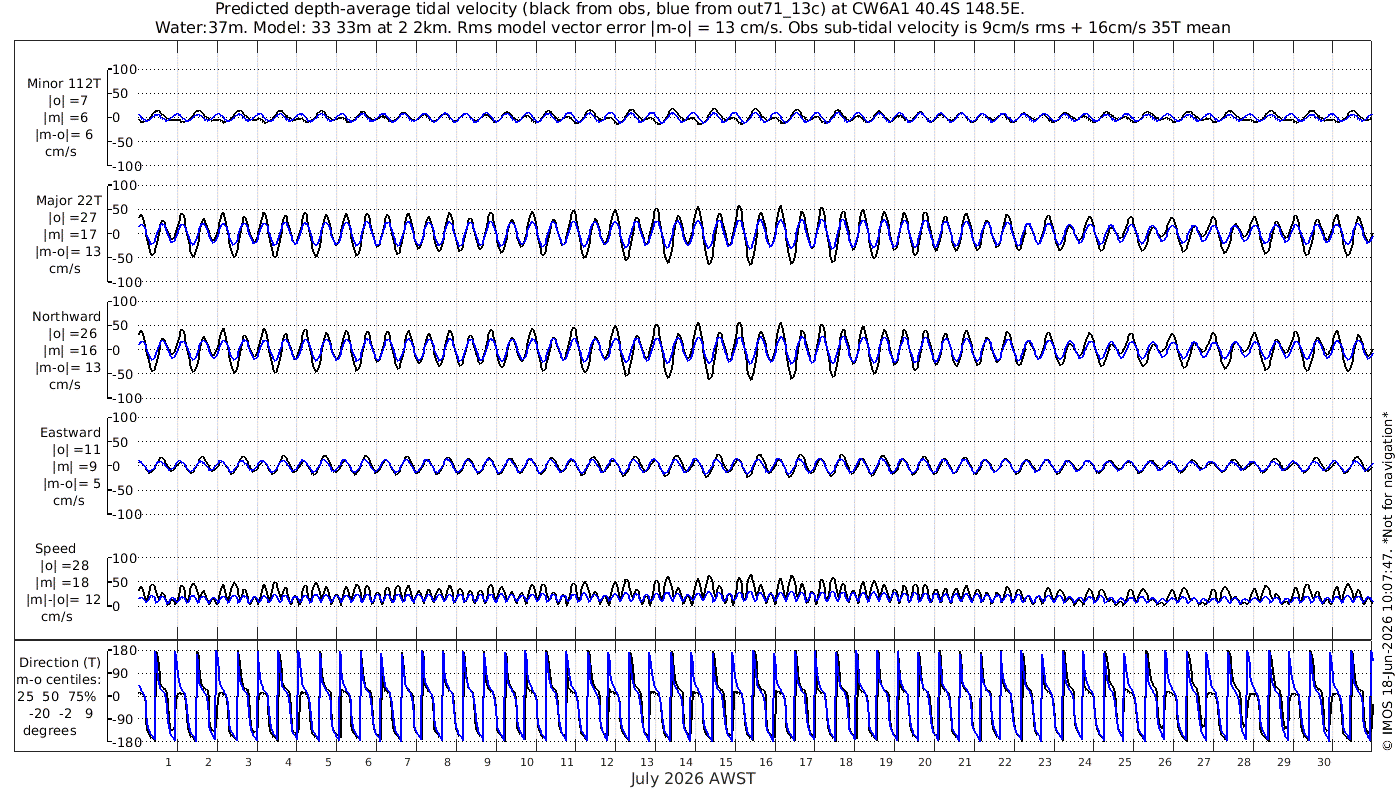The height and width of the screenshot is (800, 1400).
Task: Click day '15' on the date axis
Action: click(x=726, y=762)
